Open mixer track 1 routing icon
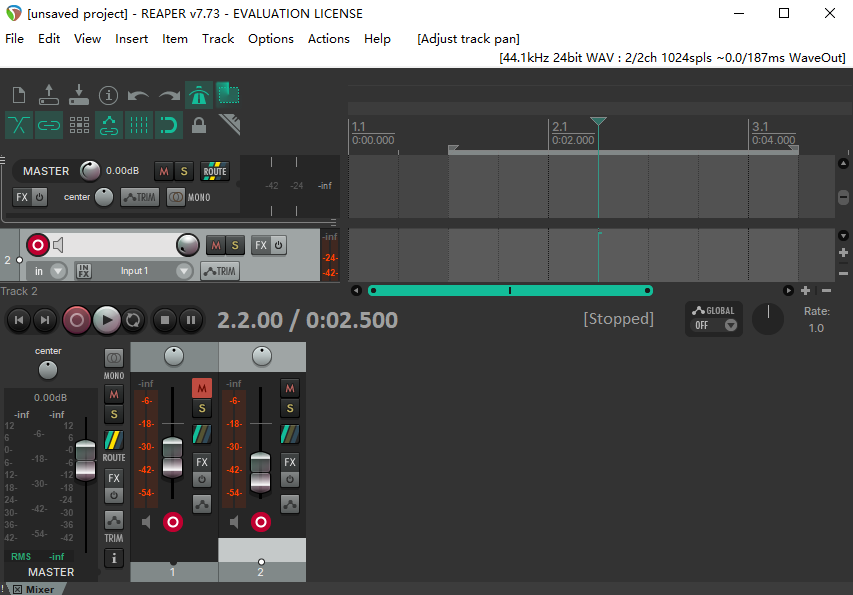The image size is (853, 595). [x=202, y=434]
